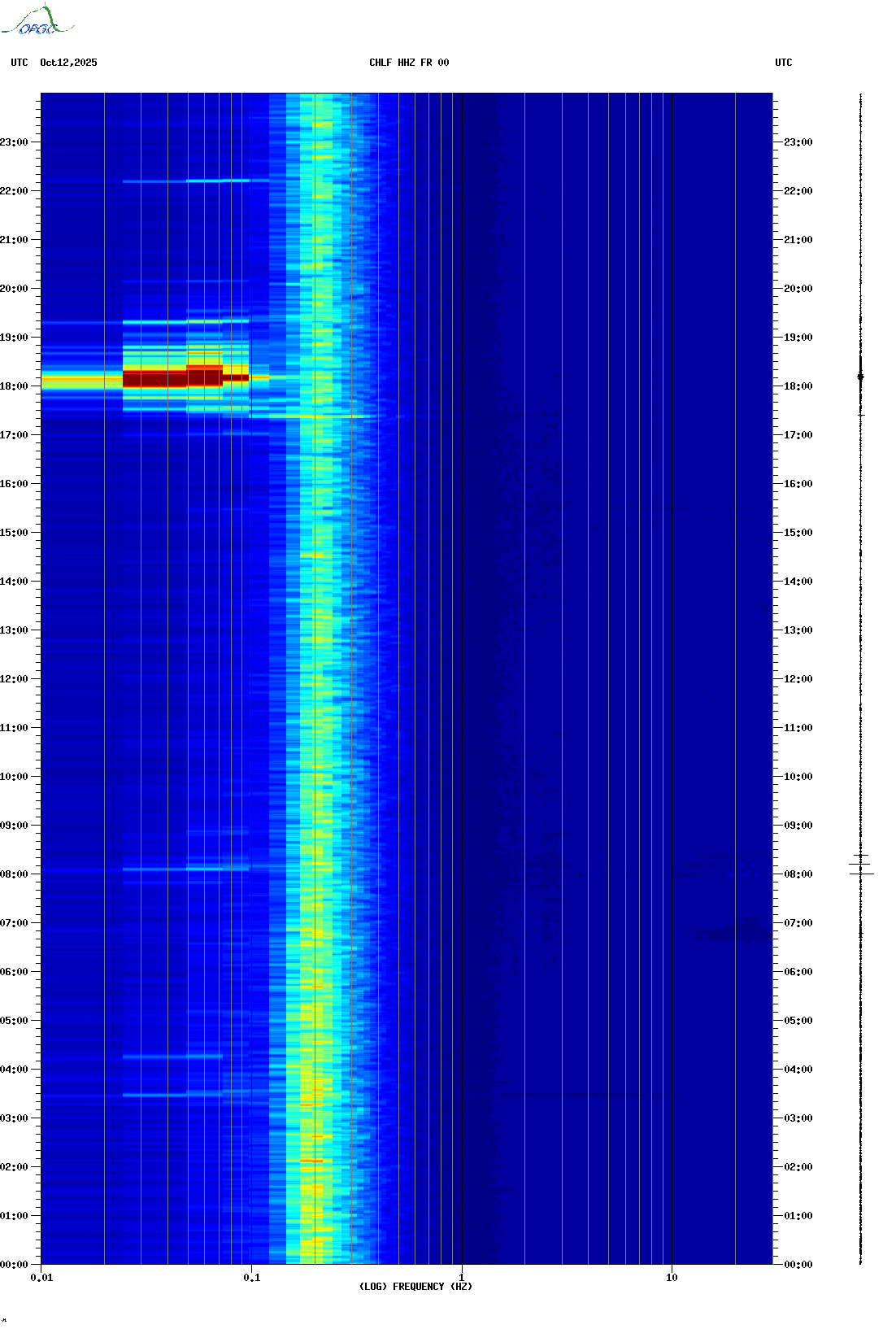The width and height of the screenshot is (896, 1329).
Task: Click the left axis 23:00 time label
Action: 14,142
